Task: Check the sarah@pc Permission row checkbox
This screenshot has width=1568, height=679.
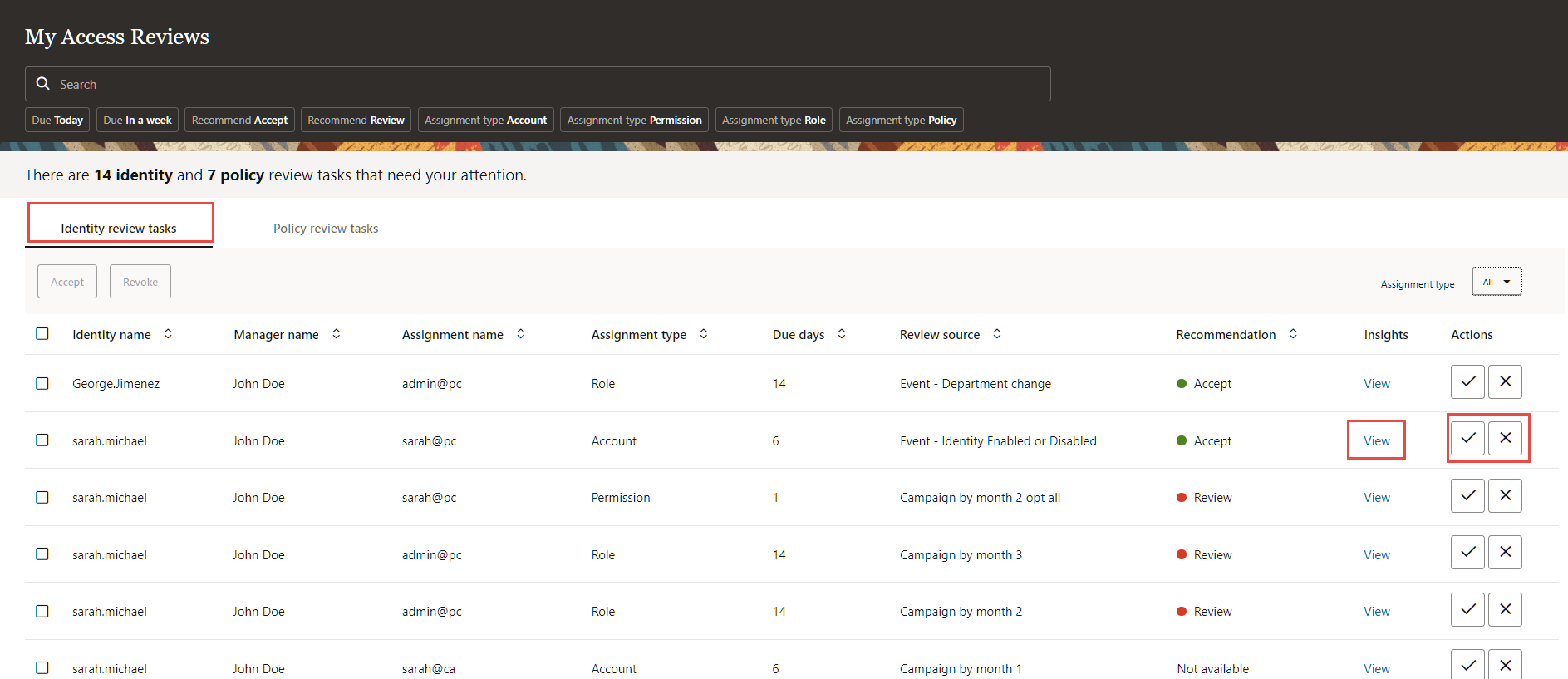Action: pos(42,497)
